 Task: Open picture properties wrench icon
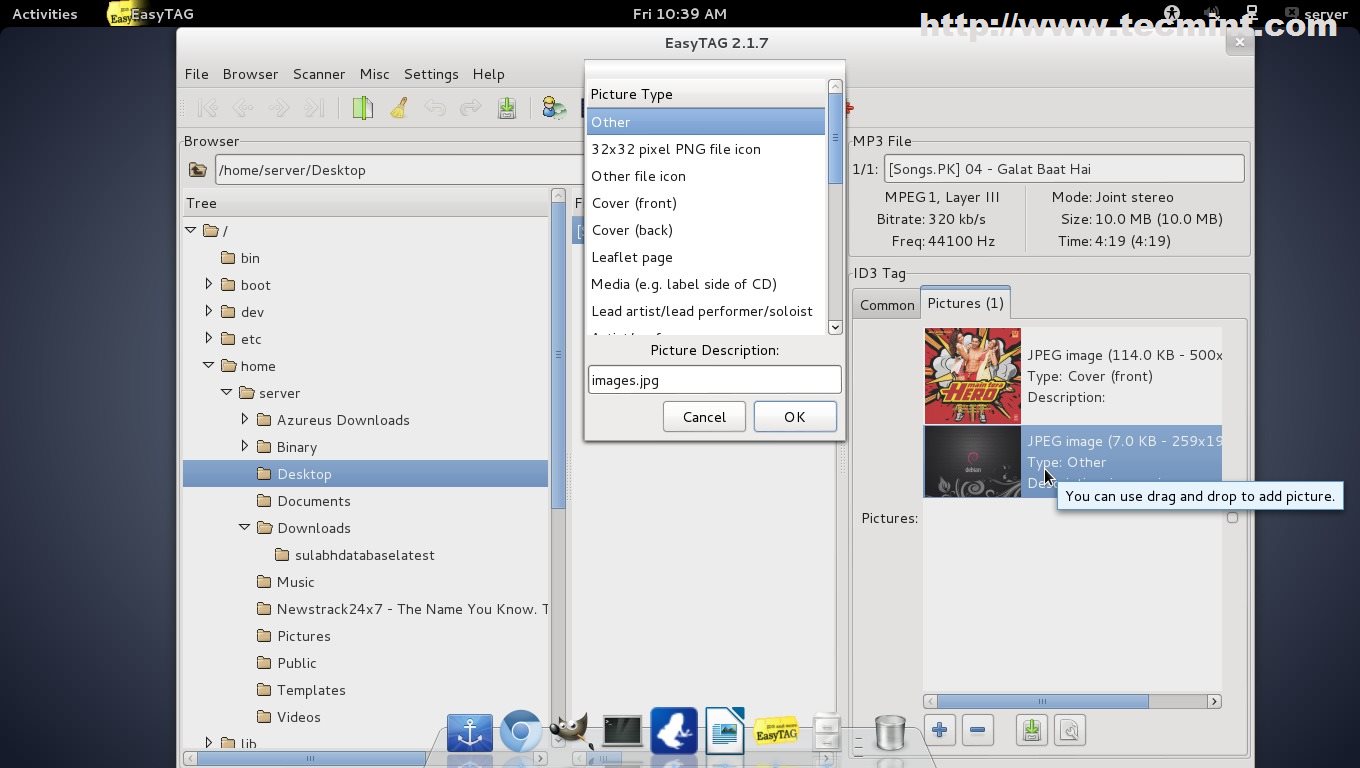(1069, 731)
